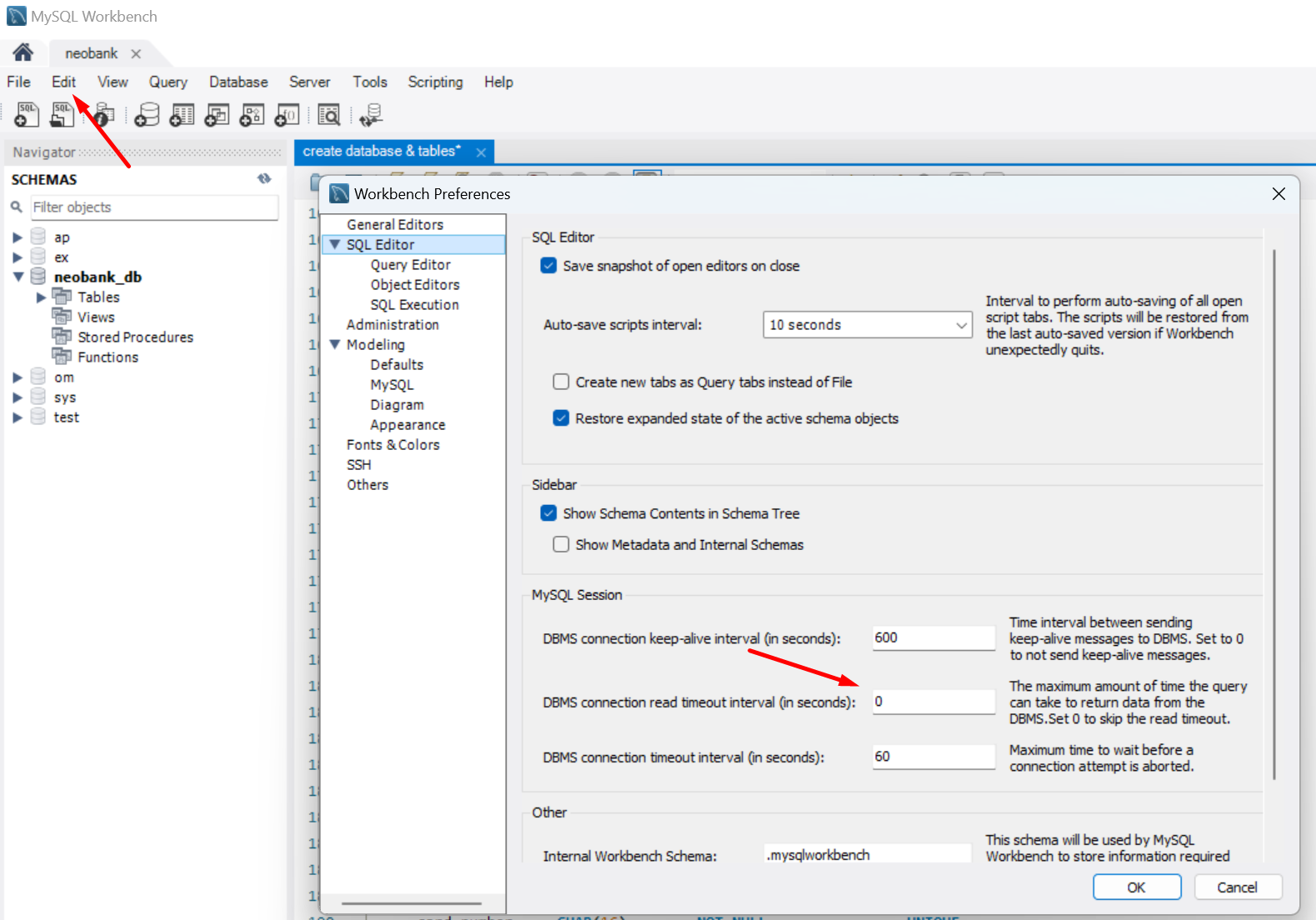Open the Edit menu
1316x920 pixels.
[63, 82]
